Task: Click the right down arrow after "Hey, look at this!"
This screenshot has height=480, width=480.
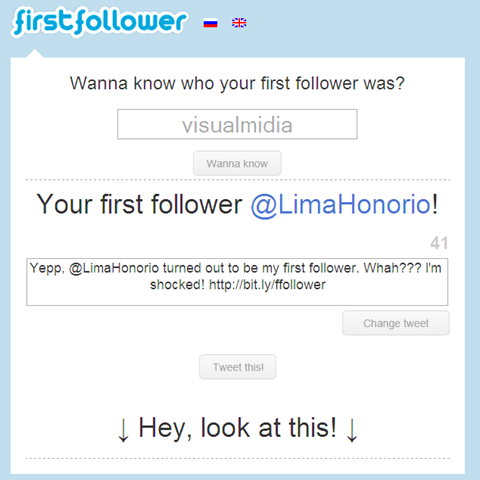Action: coord(352,430)
